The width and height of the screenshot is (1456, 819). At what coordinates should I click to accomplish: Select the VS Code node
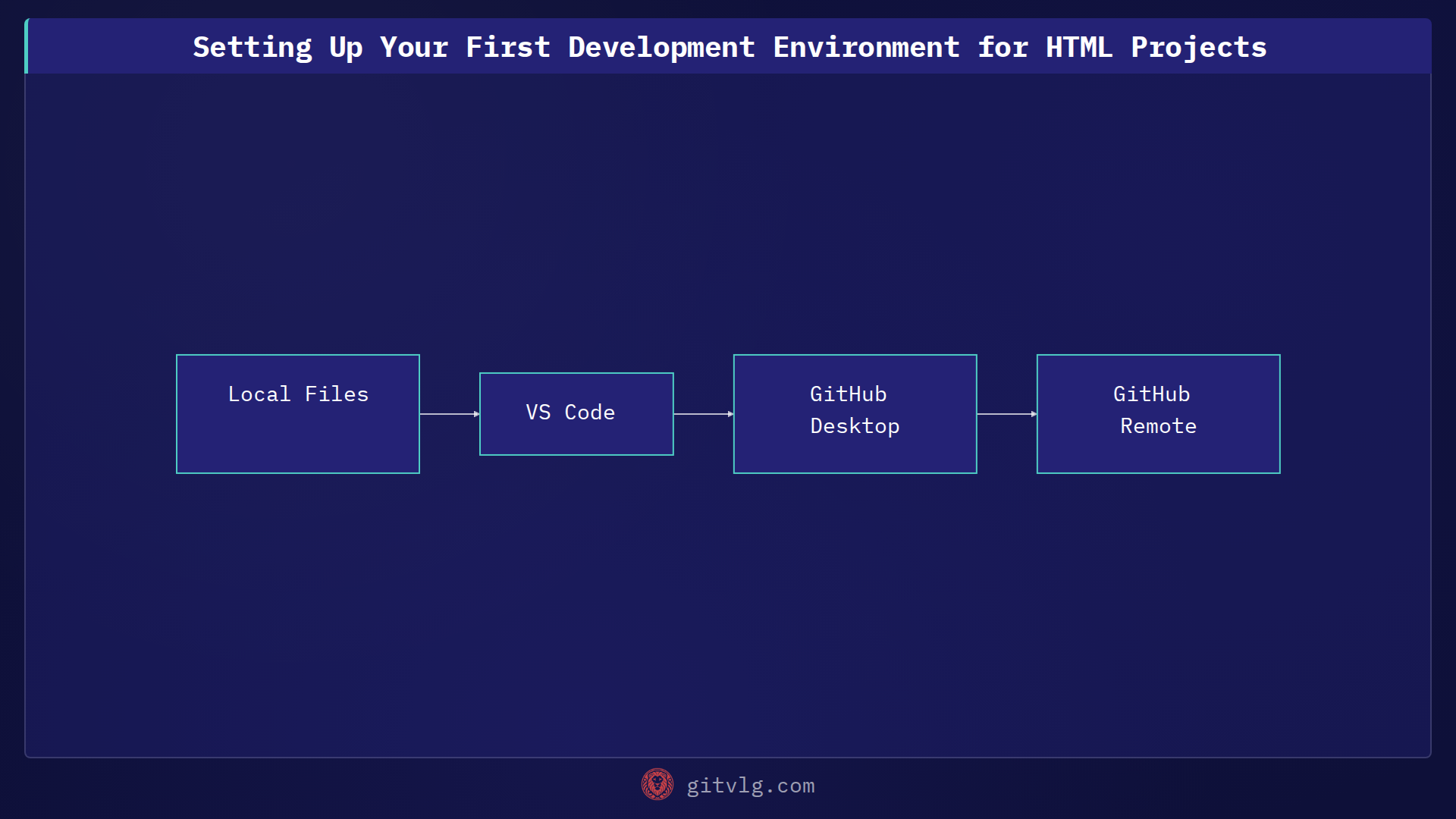[576, 414]
